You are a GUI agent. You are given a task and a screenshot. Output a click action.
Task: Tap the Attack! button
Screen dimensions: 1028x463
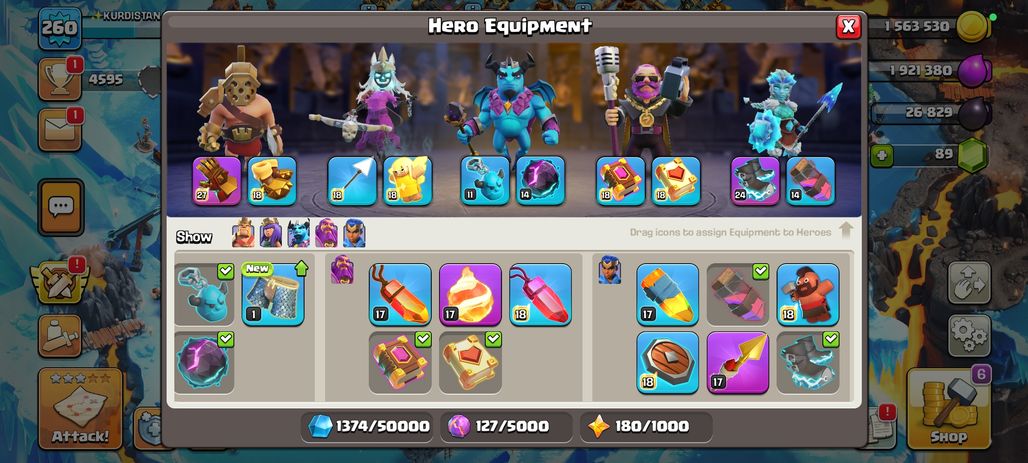pos(80,408)
